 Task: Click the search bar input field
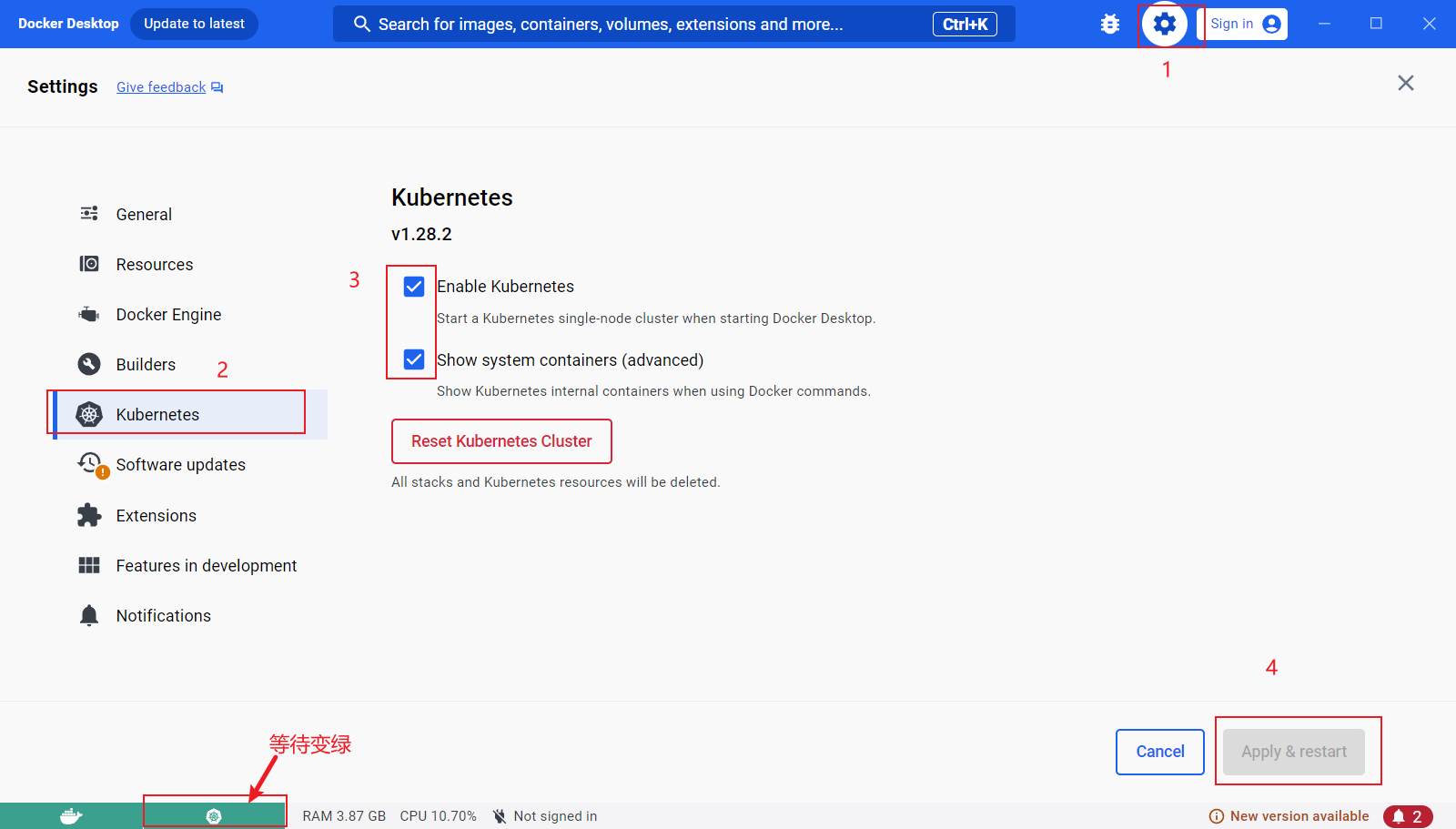coord(637,25)
